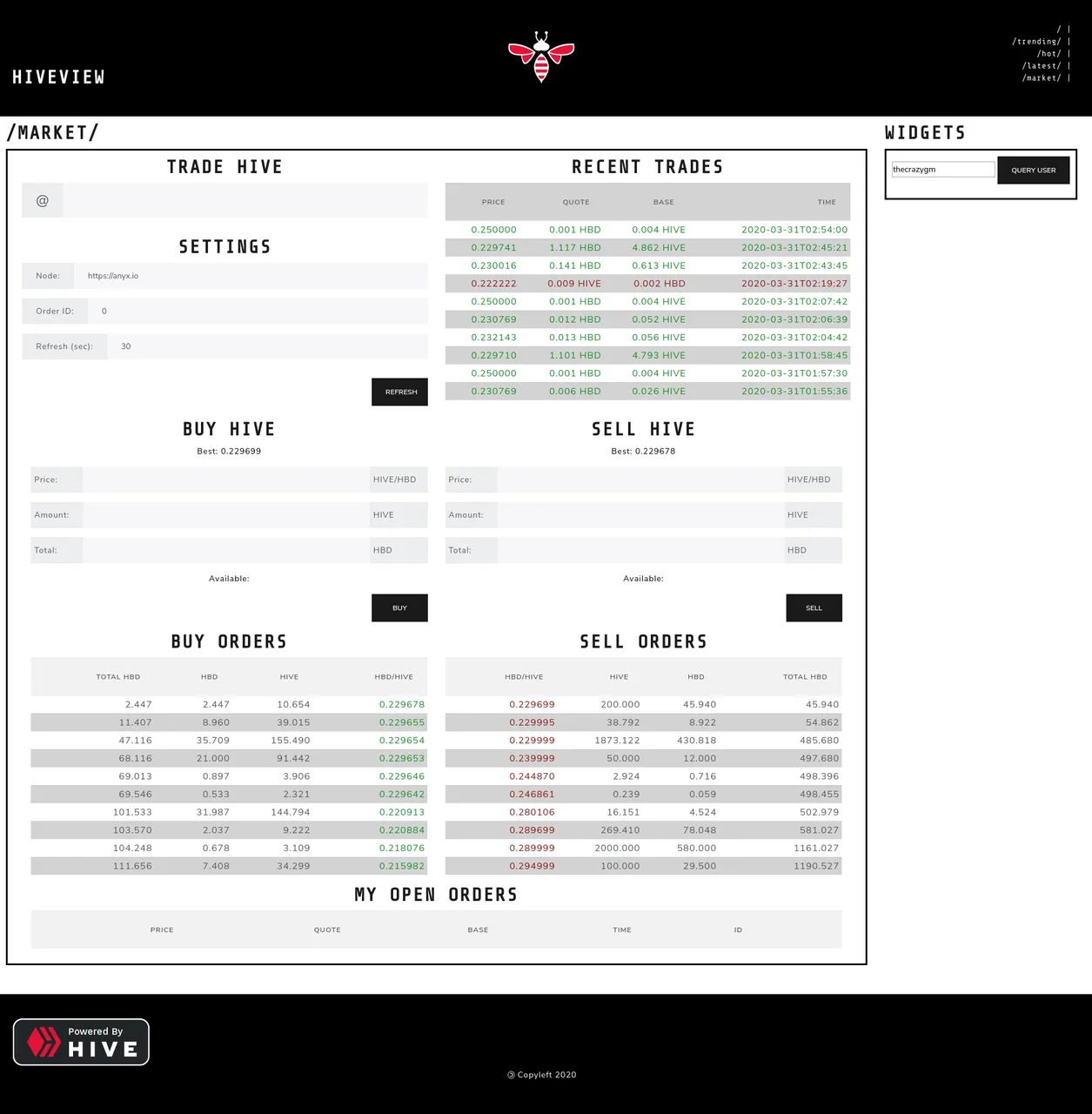The height and width of the screenshot is (1114, 1092).
Task: Click the Sell Hive Total field
Action: pos(640,550)
